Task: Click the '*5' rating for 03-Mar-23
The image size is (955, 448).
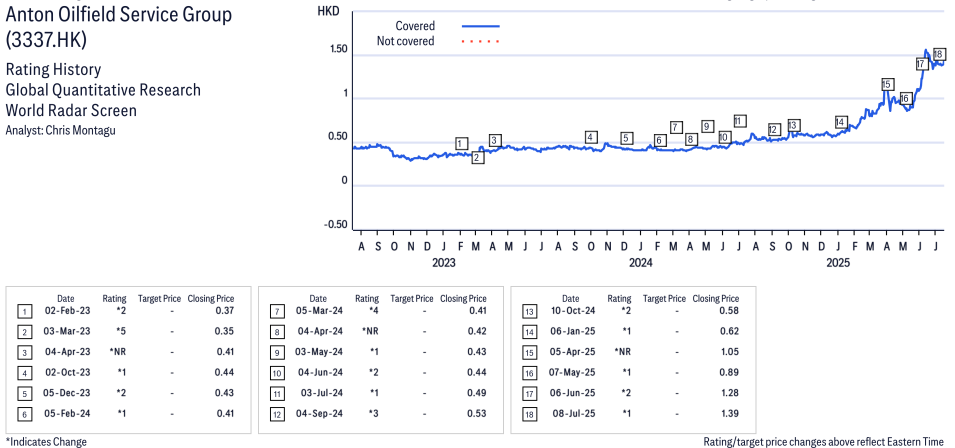Action: tap(121, 331)
